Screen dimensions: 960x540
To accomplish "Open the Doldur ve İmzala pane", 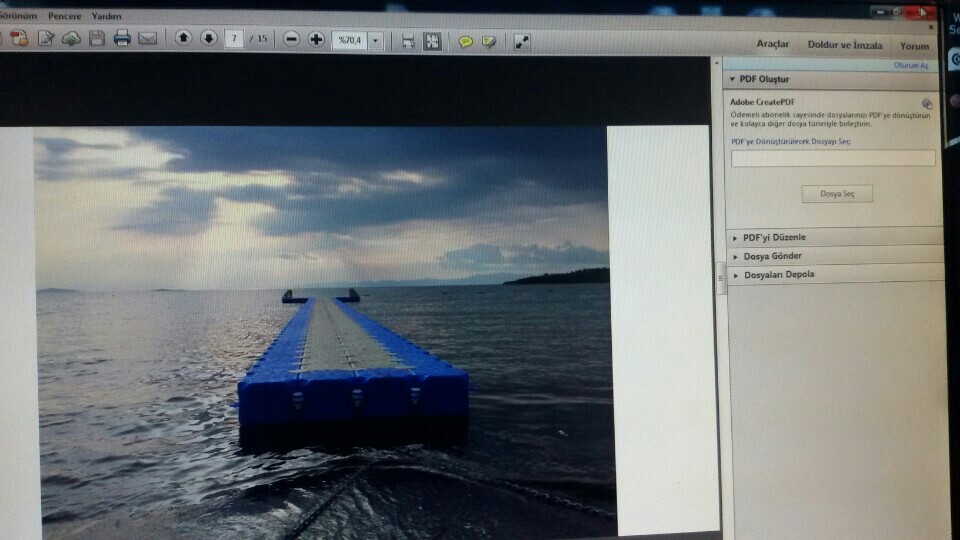I will [845, 45].
